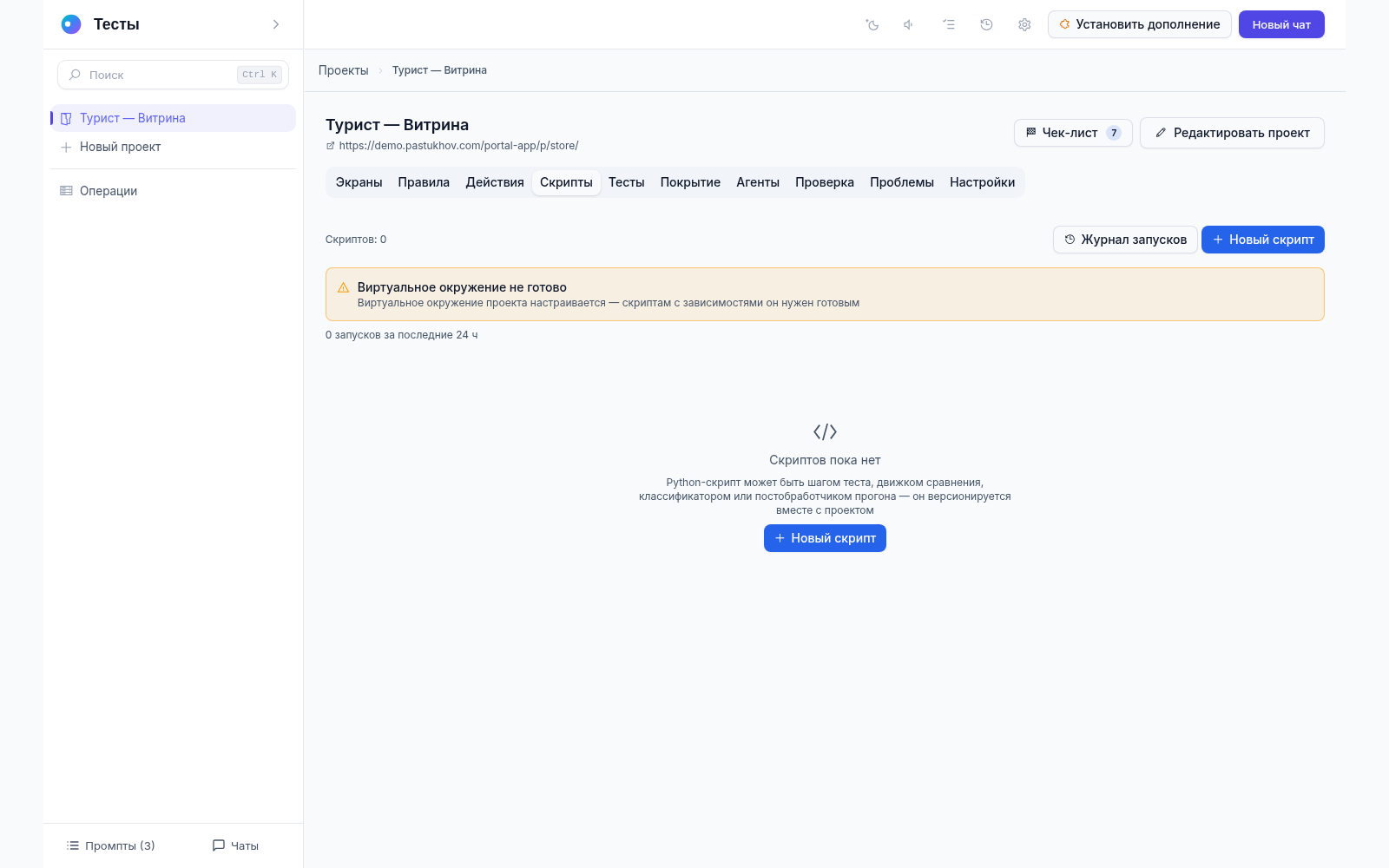This screenshot has width=1389, height=868.
Task: Open Операции in the sidebar
Action: (173, 191)
